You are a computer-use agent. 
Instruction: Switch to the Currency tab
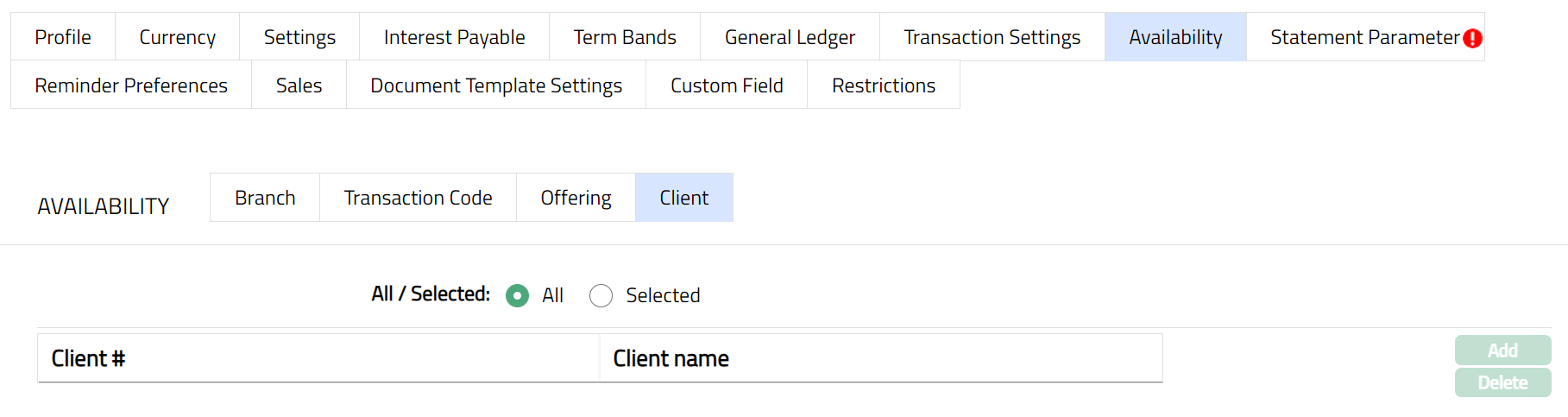pos(177,37)
